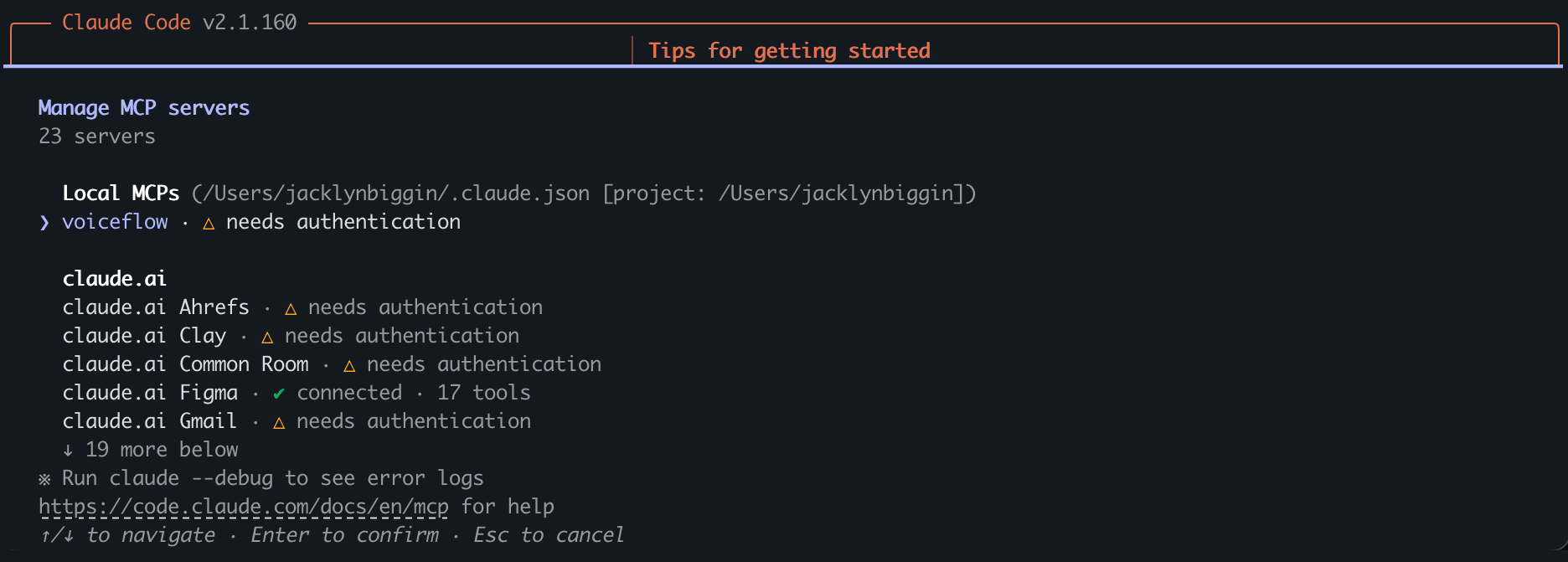Select the claude.ai Clay server
Image resolution: width=1568 pixels, height=562 pixels.
click(x=291, y=336)
